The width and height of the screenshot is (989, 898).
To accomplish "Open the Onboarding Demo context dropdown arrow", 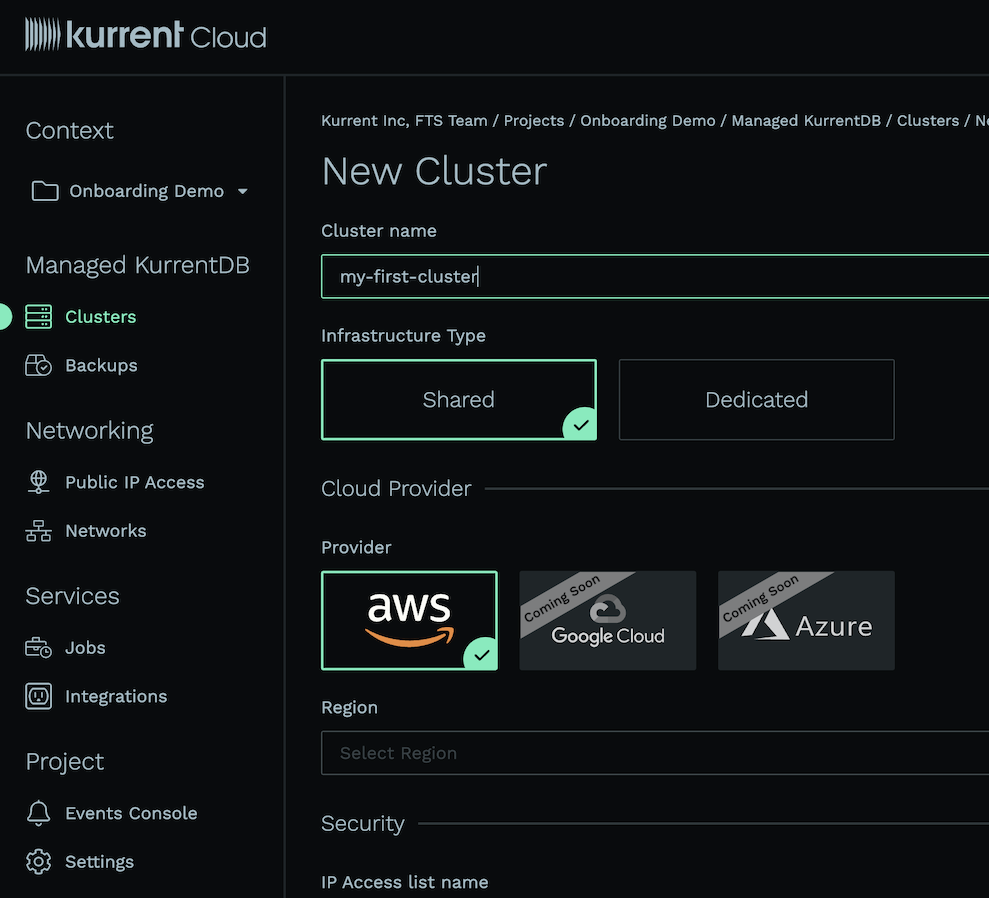I will (243, 191).
